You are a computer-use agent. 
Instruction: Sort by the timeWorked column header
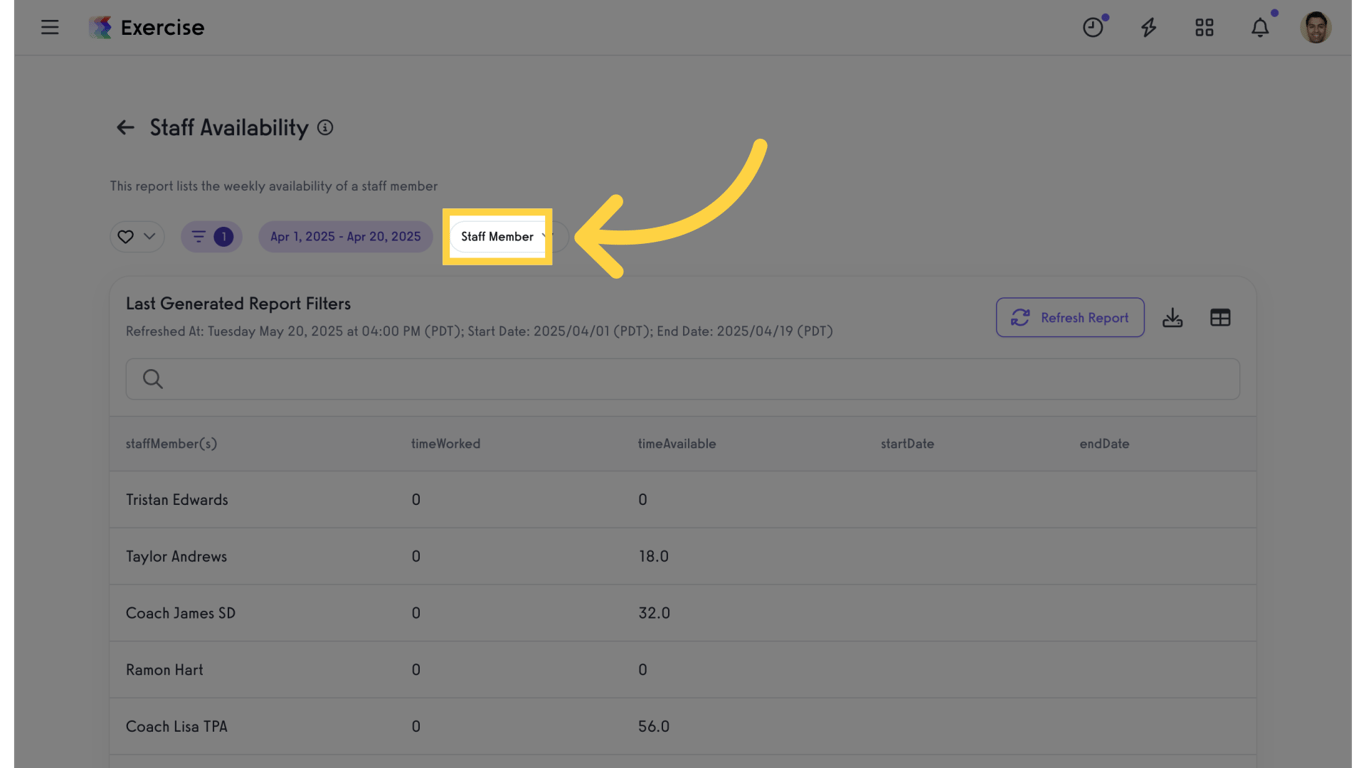coord(445,444)
